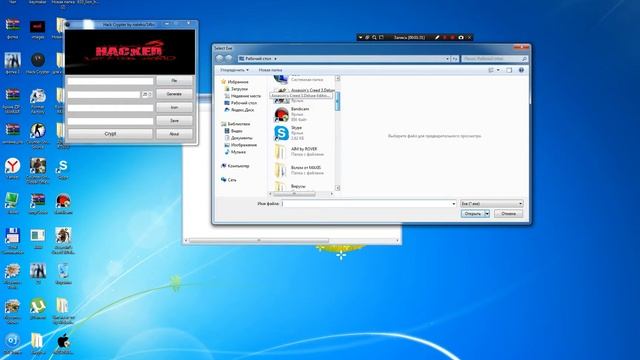
Task: Expand the address bar history dropdown
Action: pos(447,59)
